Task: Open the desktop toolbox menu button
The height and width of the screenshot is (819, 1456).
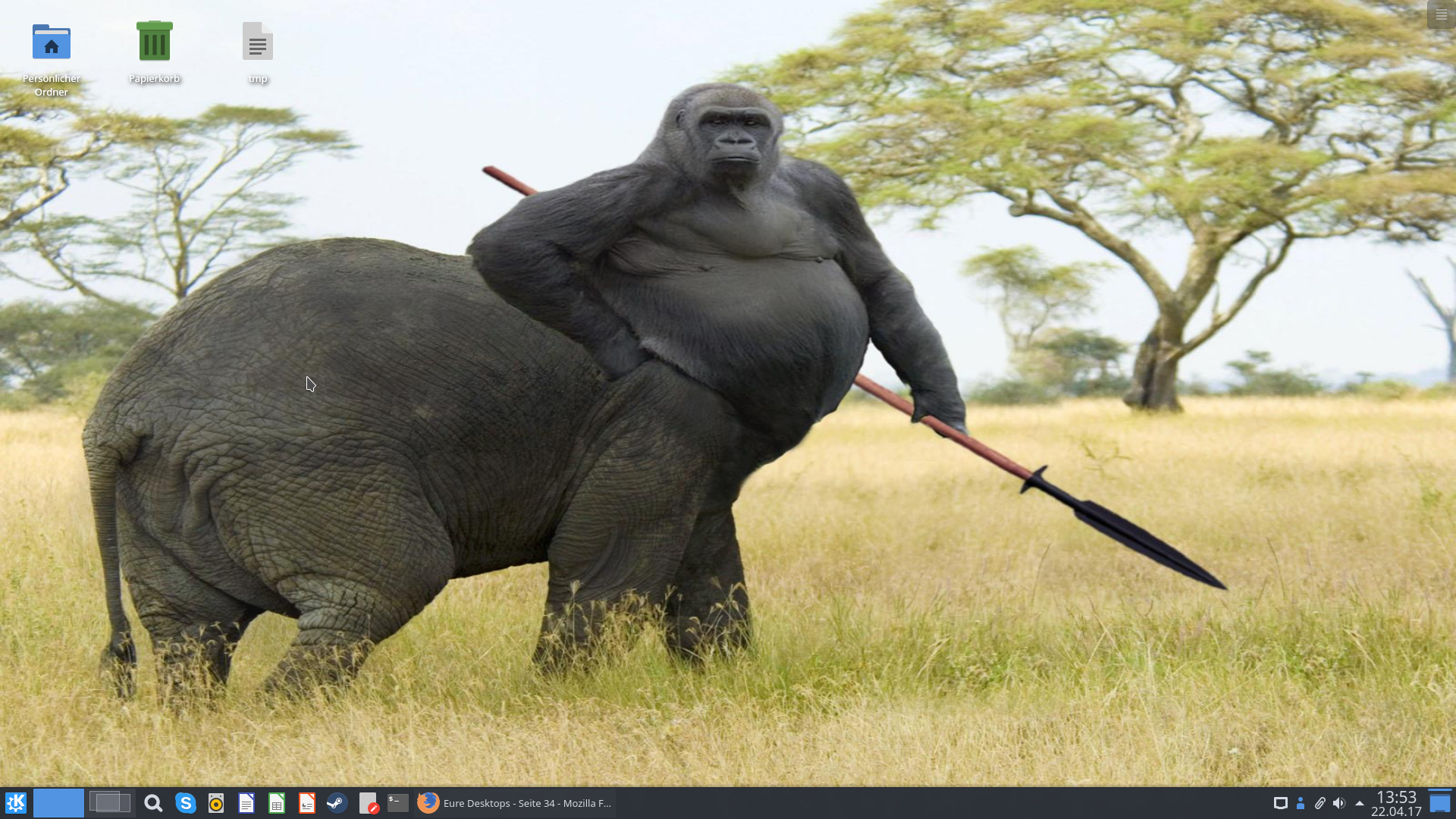Action: click(x=1441, y=14)
